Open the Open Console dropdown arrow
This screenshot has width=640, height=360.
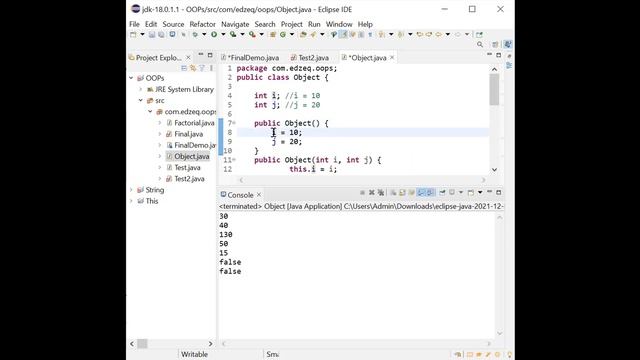click(480, 192)
